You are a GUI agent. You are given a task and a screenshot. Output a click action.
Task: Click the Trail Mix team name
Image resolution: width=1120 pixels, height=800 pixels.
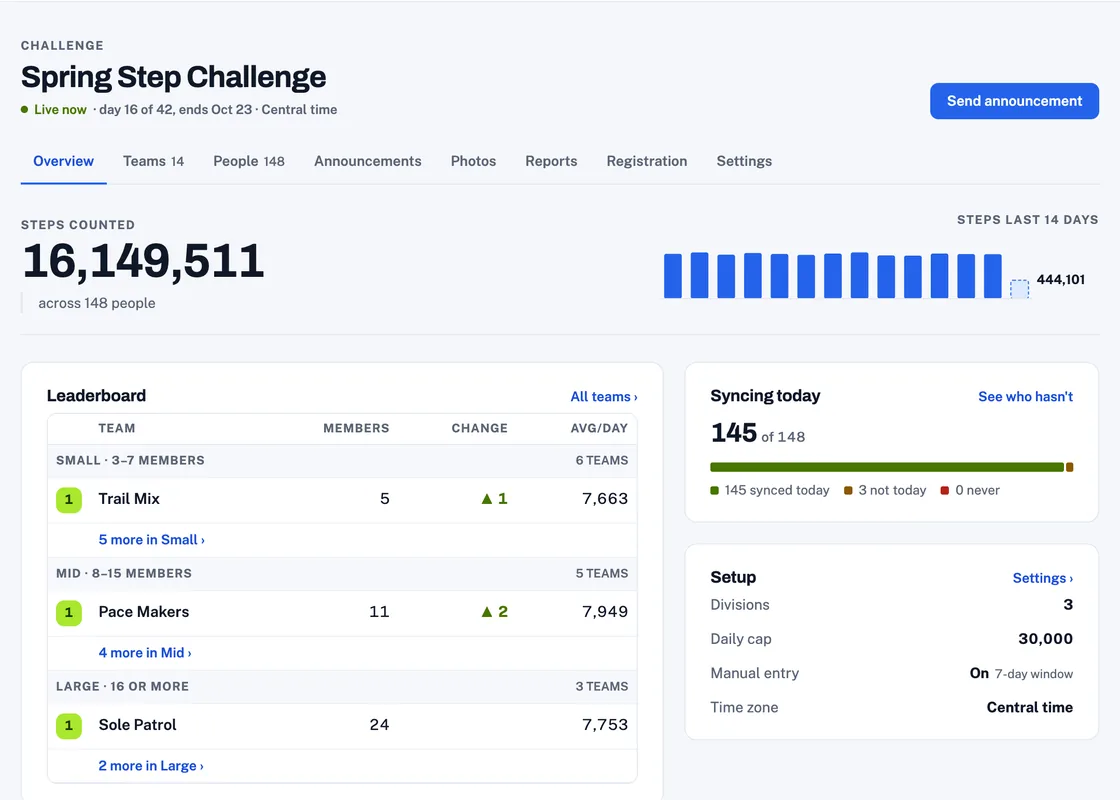pyautogui.click(x=129, y=499)
